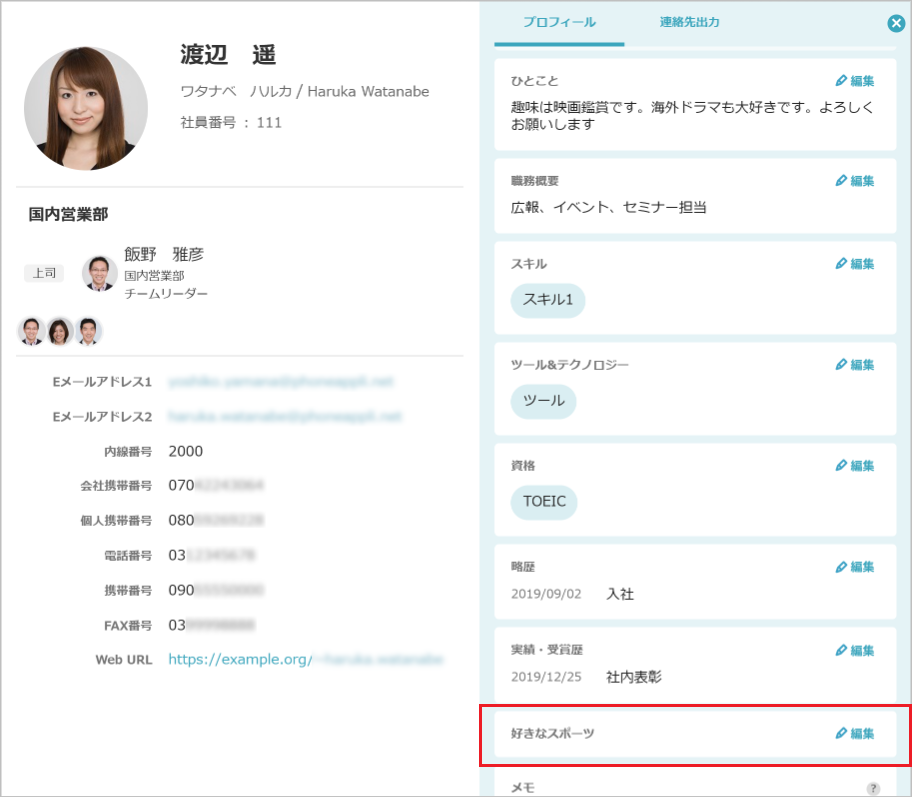Edit the ひとこと section
The width and height of the screenshot is (912, 797).
click(855, 81)
